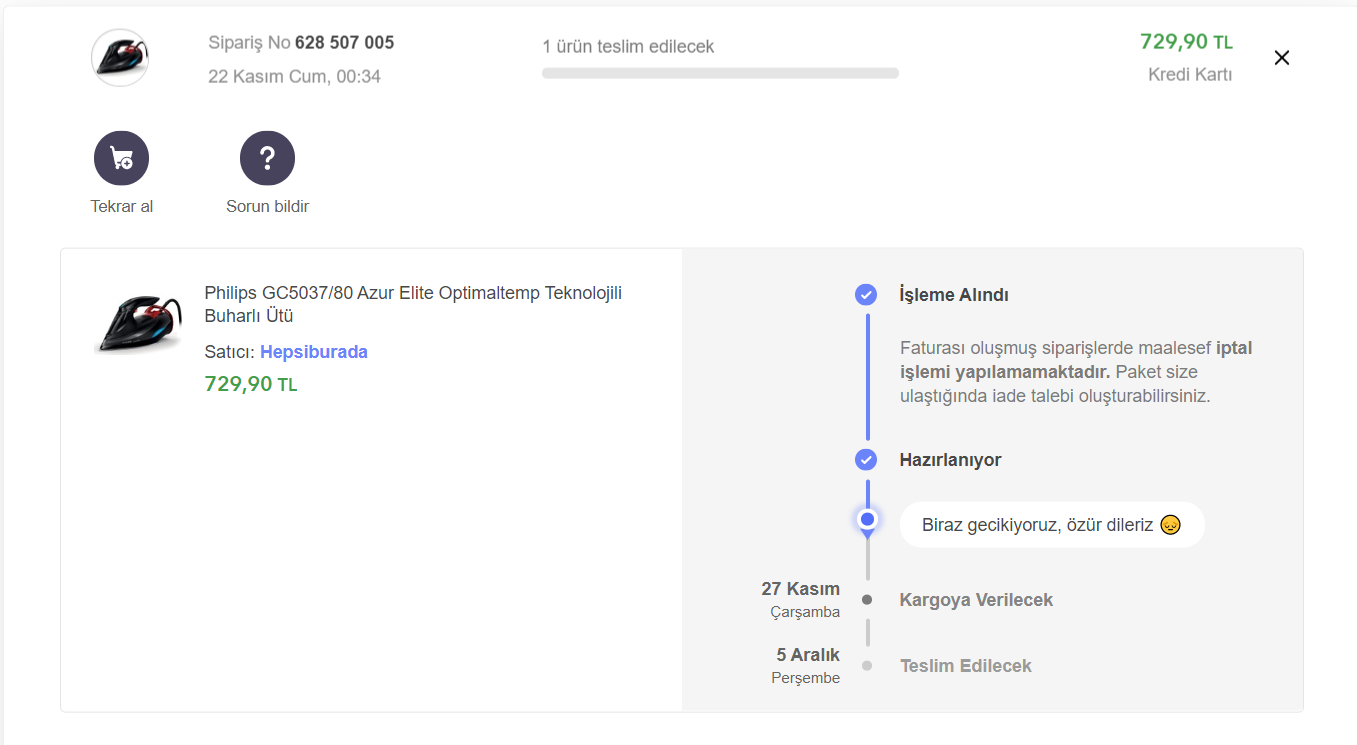The height and width of the screenshot is (745, 1357).
Task: Click the order date '22 Kasım Cum, 00:34'
Action: click(x=294, y=76)
